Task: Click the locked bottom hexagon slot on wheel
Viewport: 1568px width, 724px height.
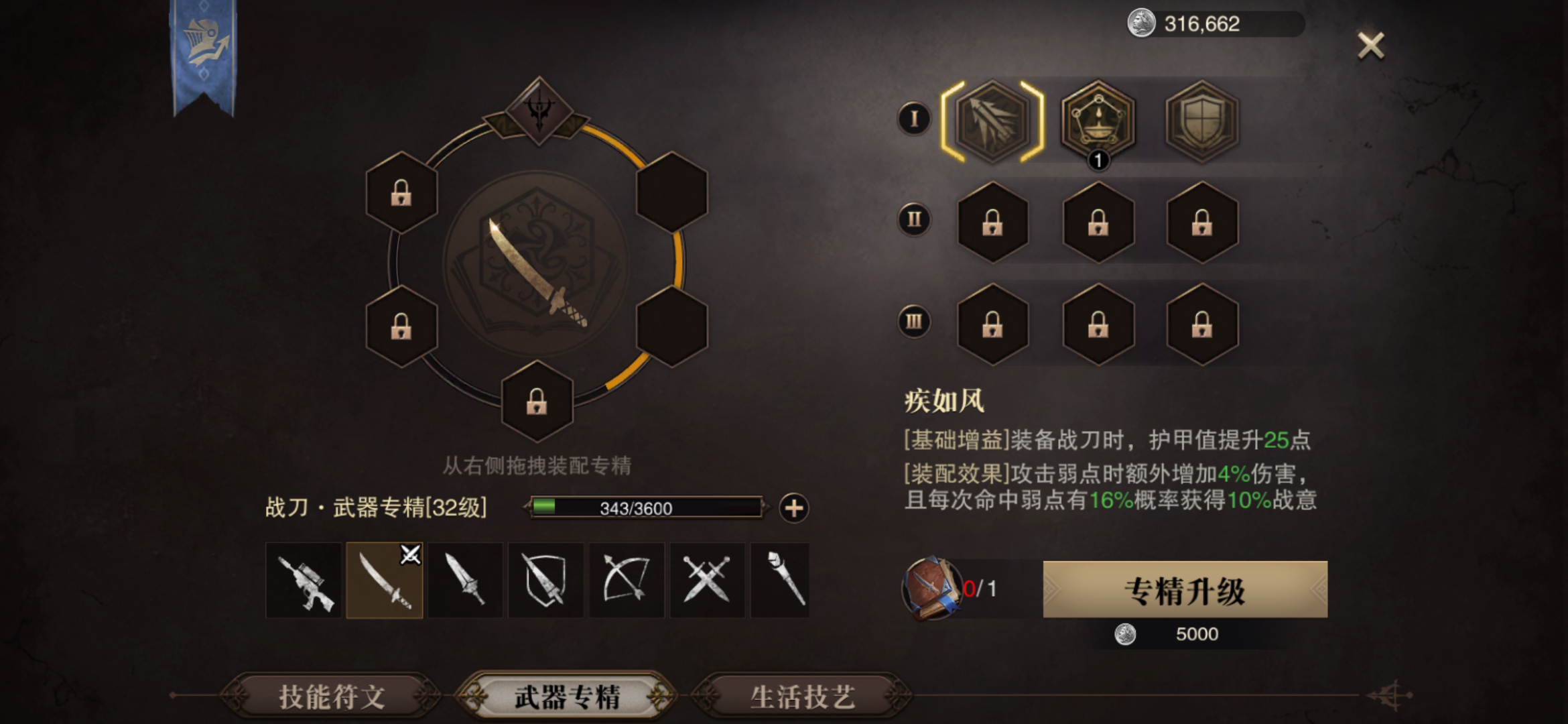Action: pos(537,402)
